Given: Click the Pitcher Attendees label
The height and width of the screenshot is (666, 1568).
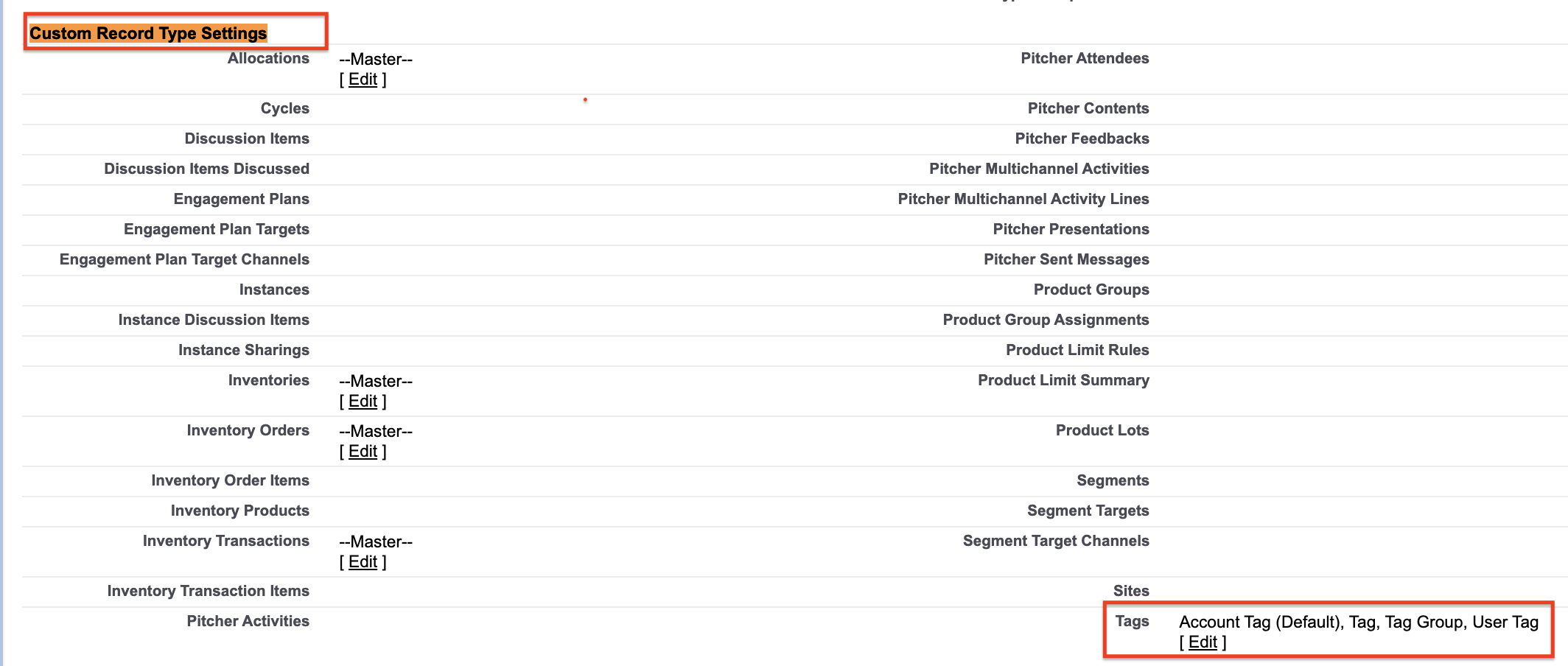Looking at the screenshot, I should pyautogui.click(x=1084, y=58).
